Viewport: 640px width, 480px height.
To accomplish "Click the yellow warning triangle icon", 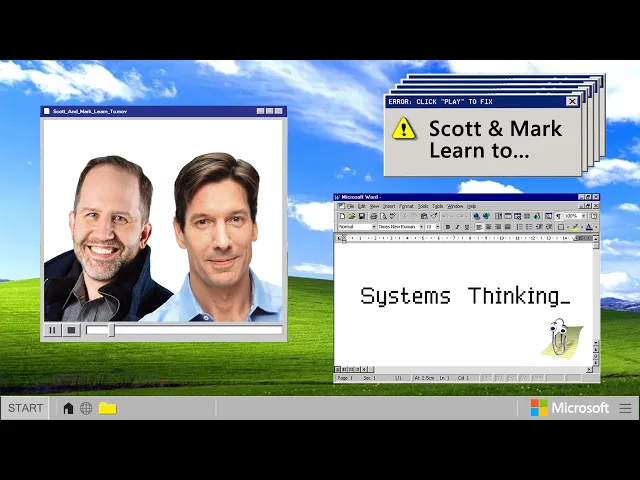I will click(x=404, y=129).
